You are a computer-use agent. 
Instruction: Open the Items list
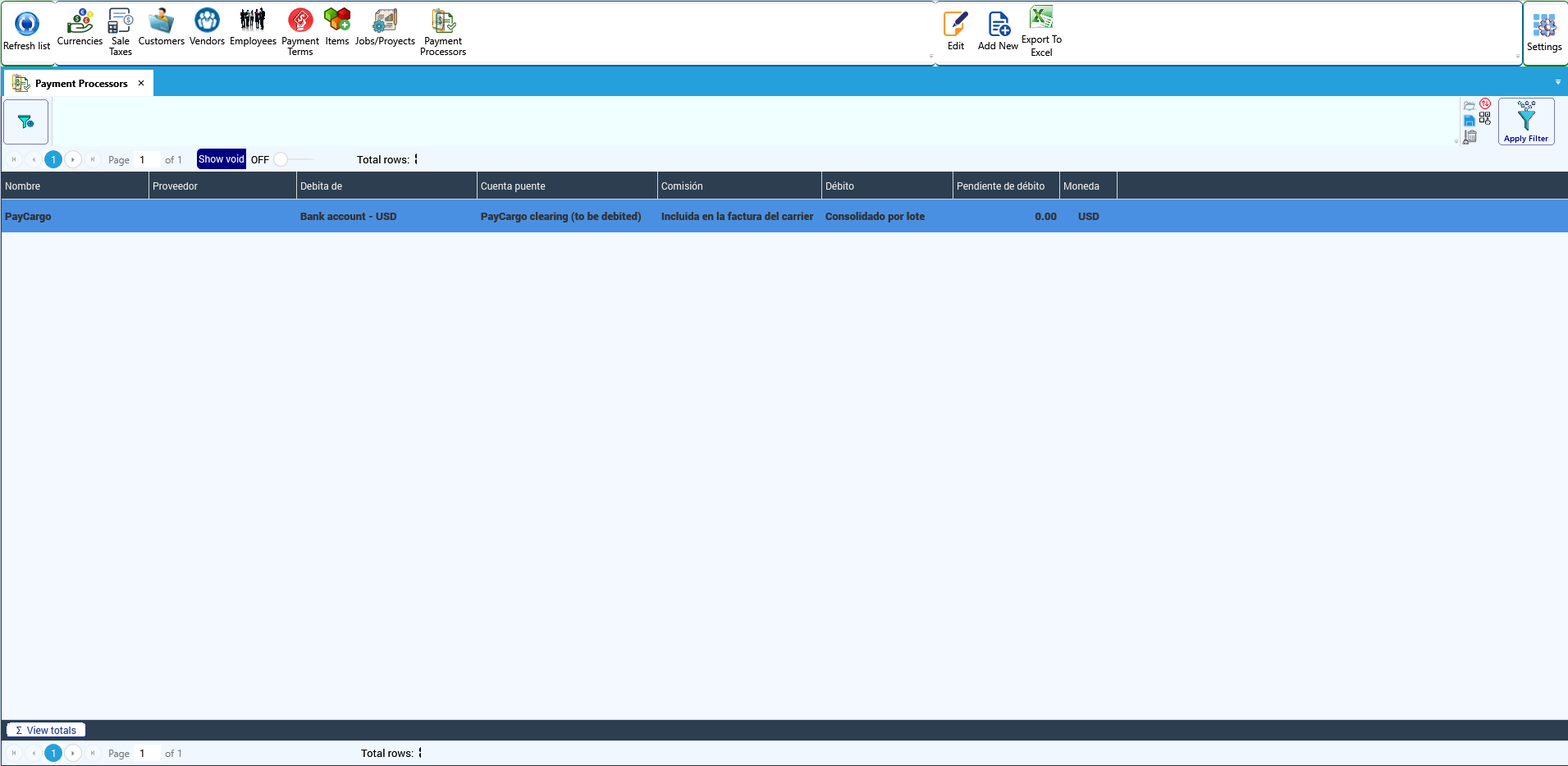tap(337, 28)
